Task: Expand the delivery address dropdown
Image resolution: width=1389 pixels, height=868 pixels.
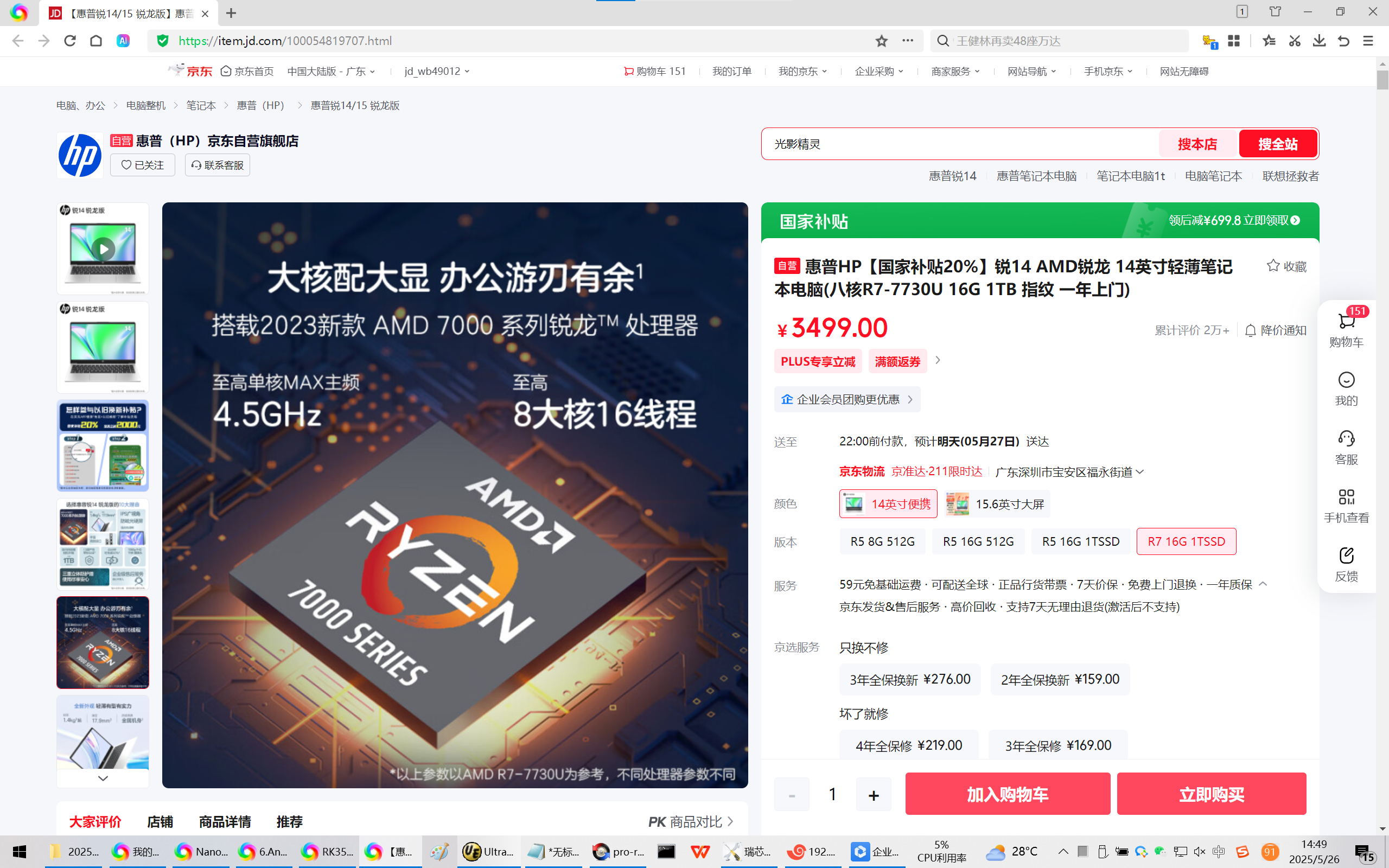Action: pyautogui.click(x=1139, y=472)
